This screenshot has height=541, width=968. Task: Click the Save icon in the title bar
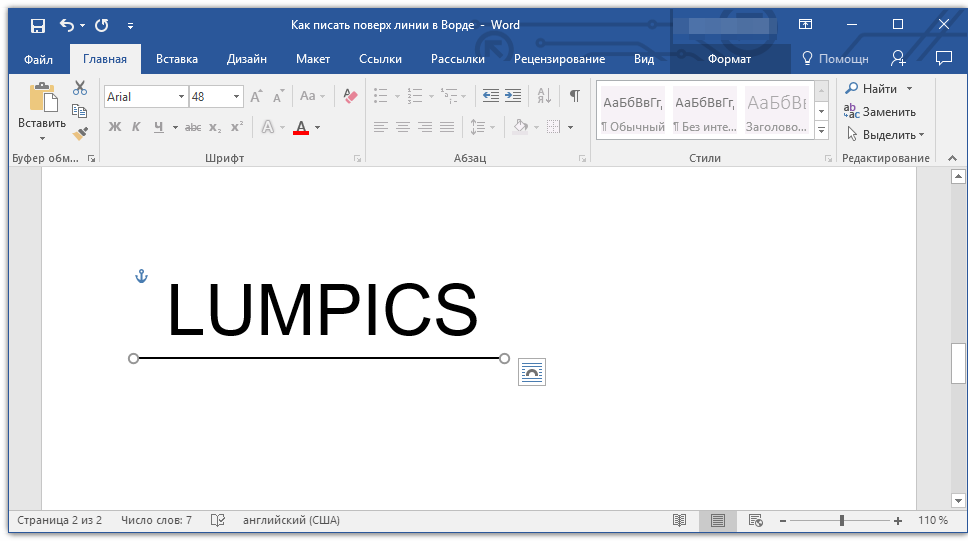coord(37,25)
